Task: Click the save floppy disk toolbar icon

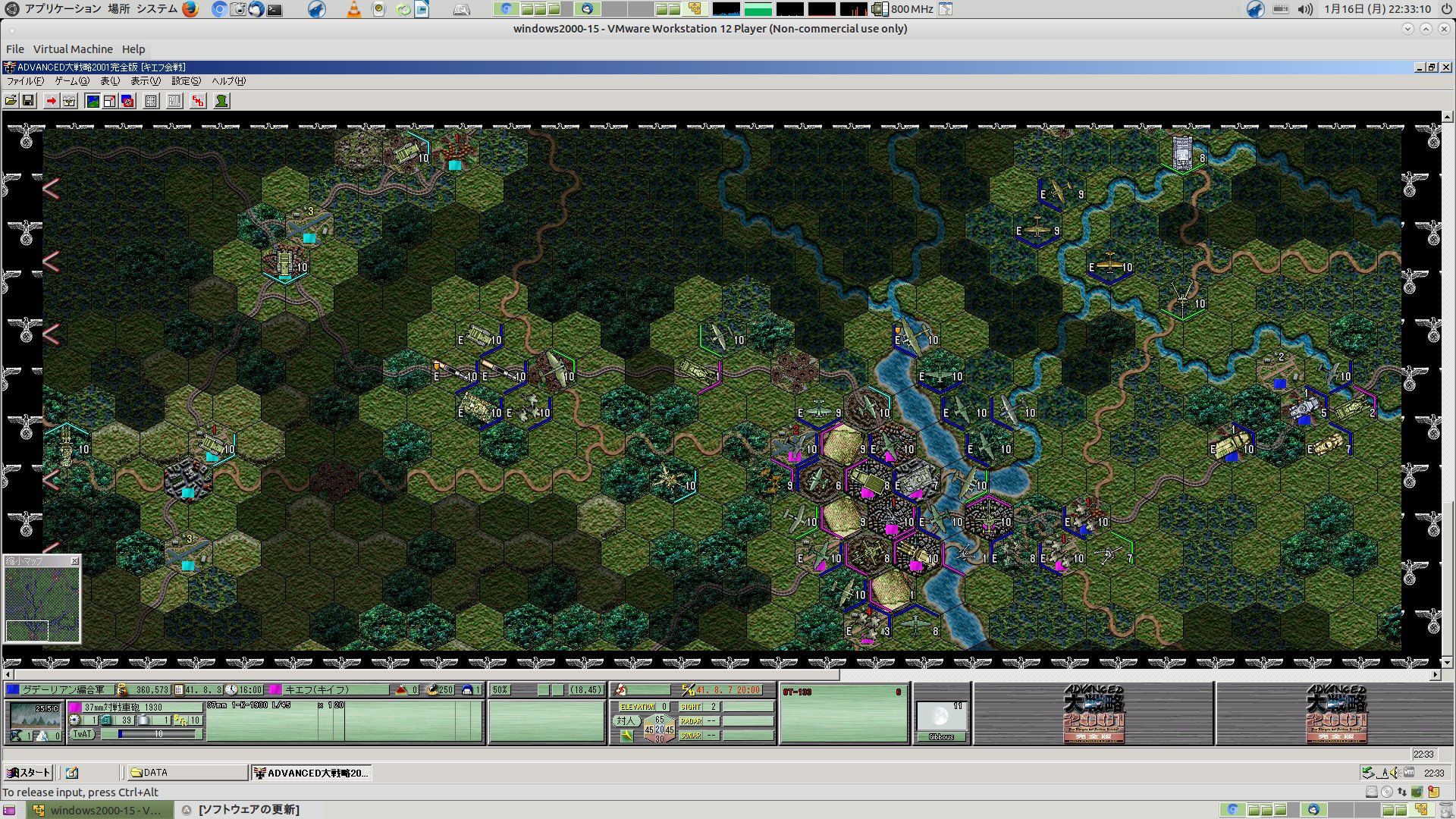Action: [28, 101]
